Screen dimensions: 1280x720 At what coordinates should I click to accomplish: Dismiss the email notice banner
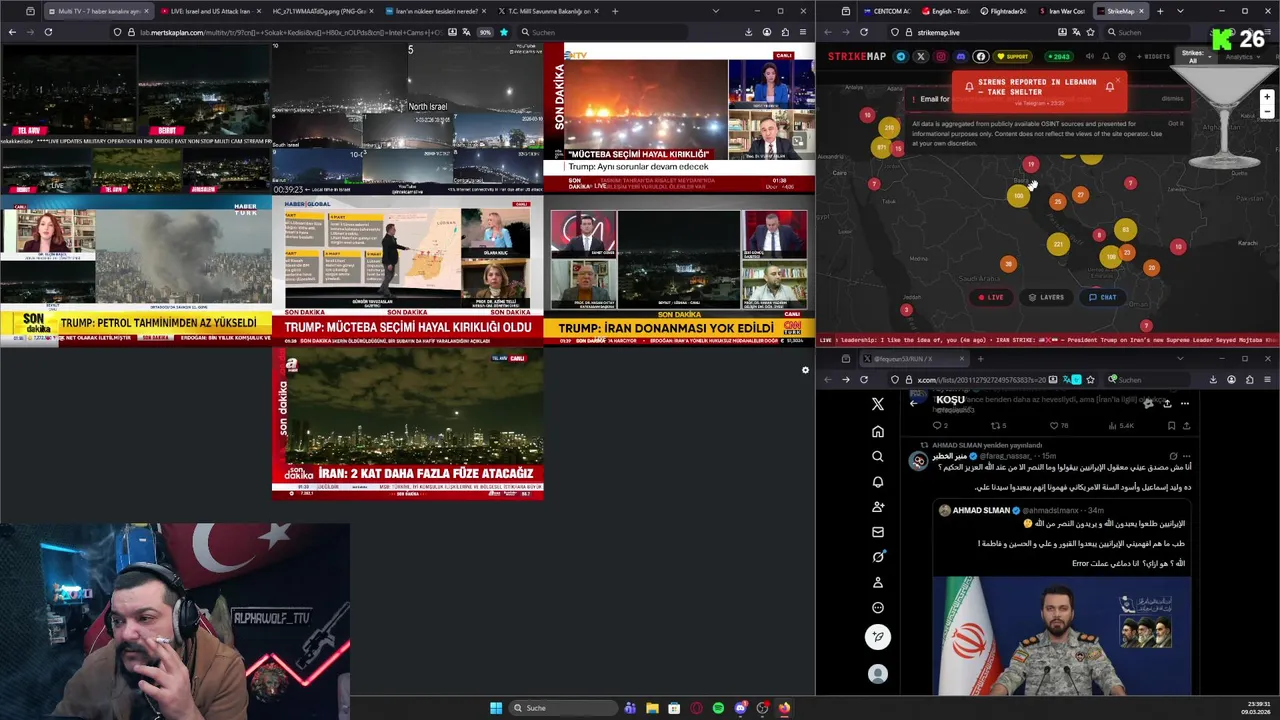click(1172, 98)
